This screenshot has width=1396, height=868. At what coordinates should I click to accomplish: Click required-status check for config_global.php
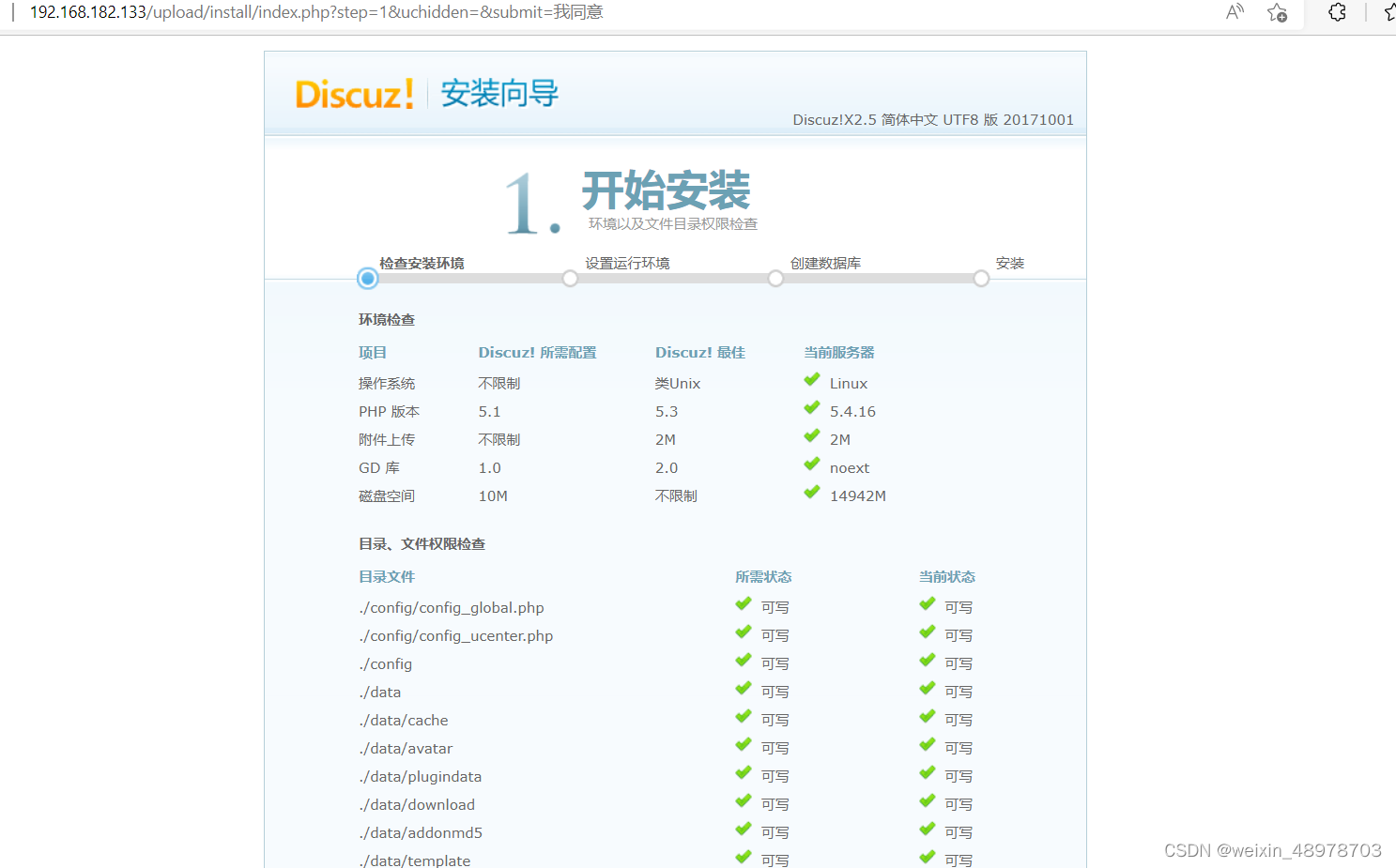point(744,604)
